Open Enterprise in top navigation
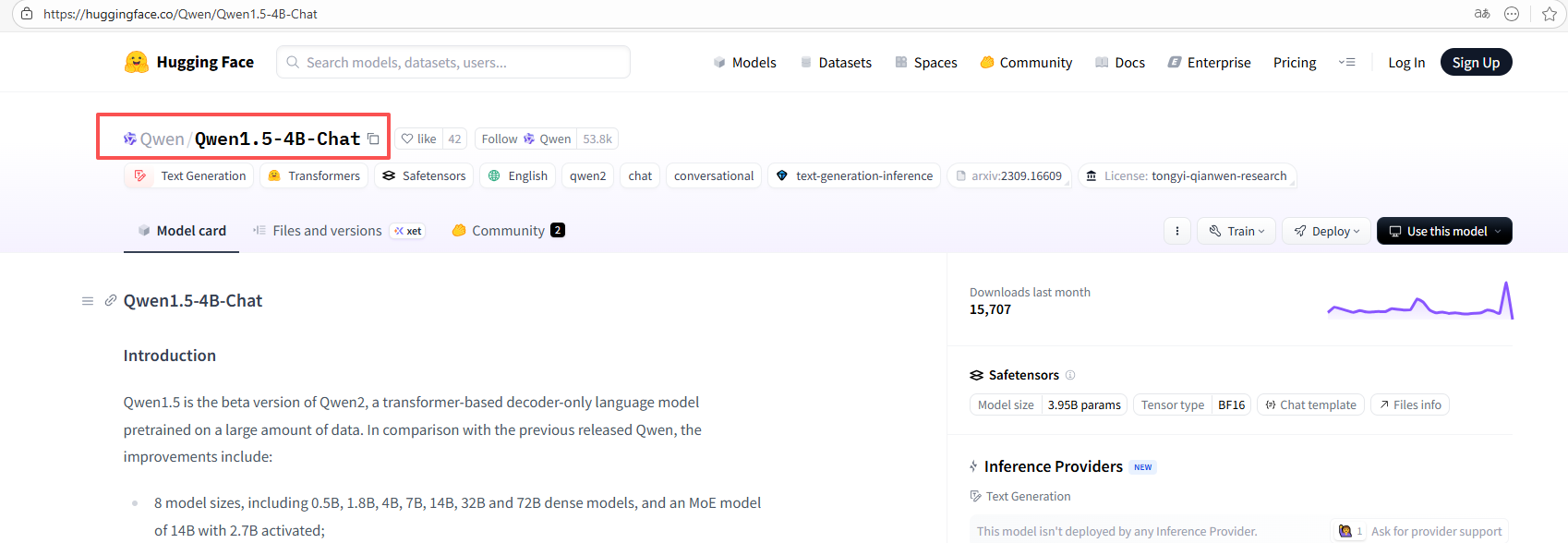The width and height of the screenshot is (1568, 543). [x=1210, y=63]
